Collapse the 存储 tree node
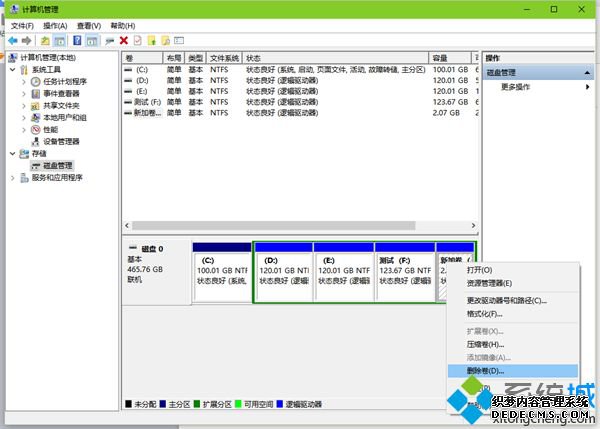The width and height of the screenshot is (600, 429). click(x=13, y=153)
